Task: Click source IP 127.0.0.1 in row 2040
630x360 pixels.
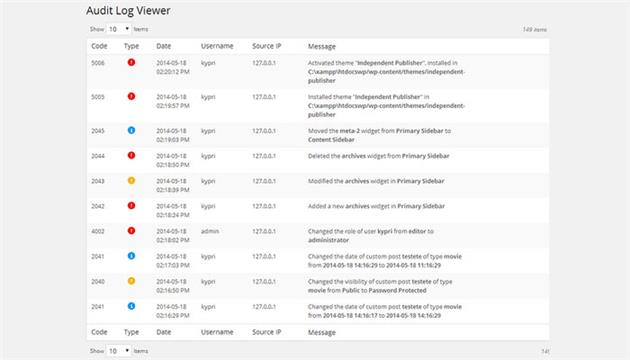Action: (264, 282)
